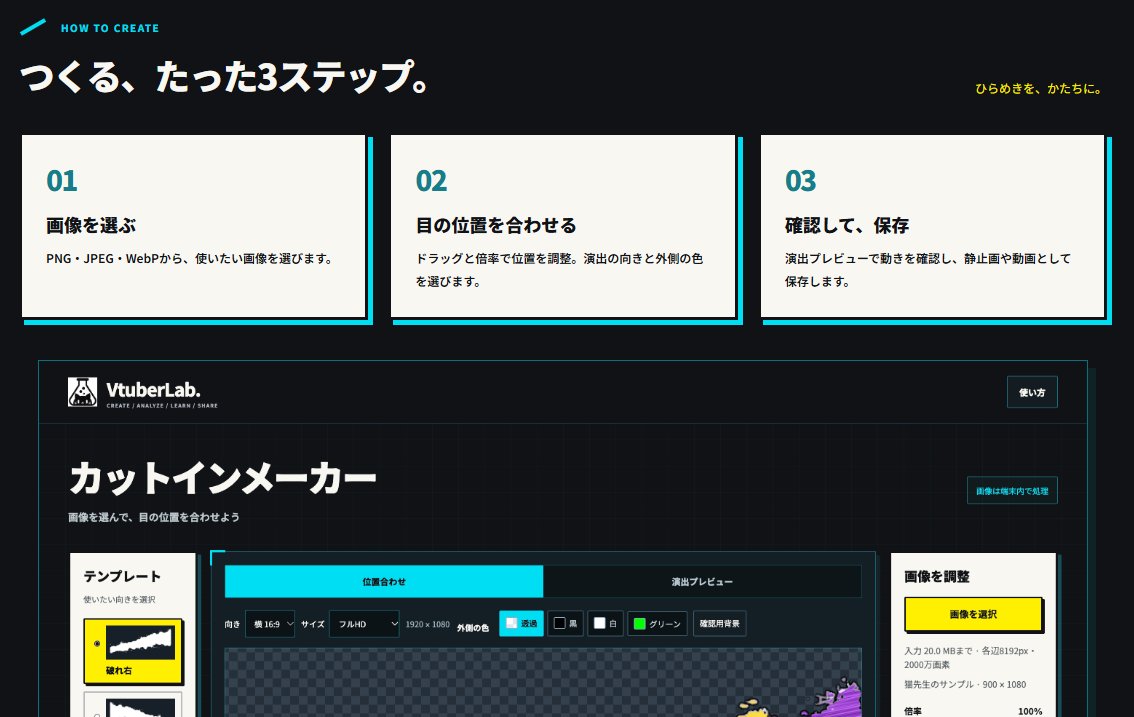Click the 01 画像を選ぶ step card
This screenshot has width=1134, height=717.
pos(194,226)
